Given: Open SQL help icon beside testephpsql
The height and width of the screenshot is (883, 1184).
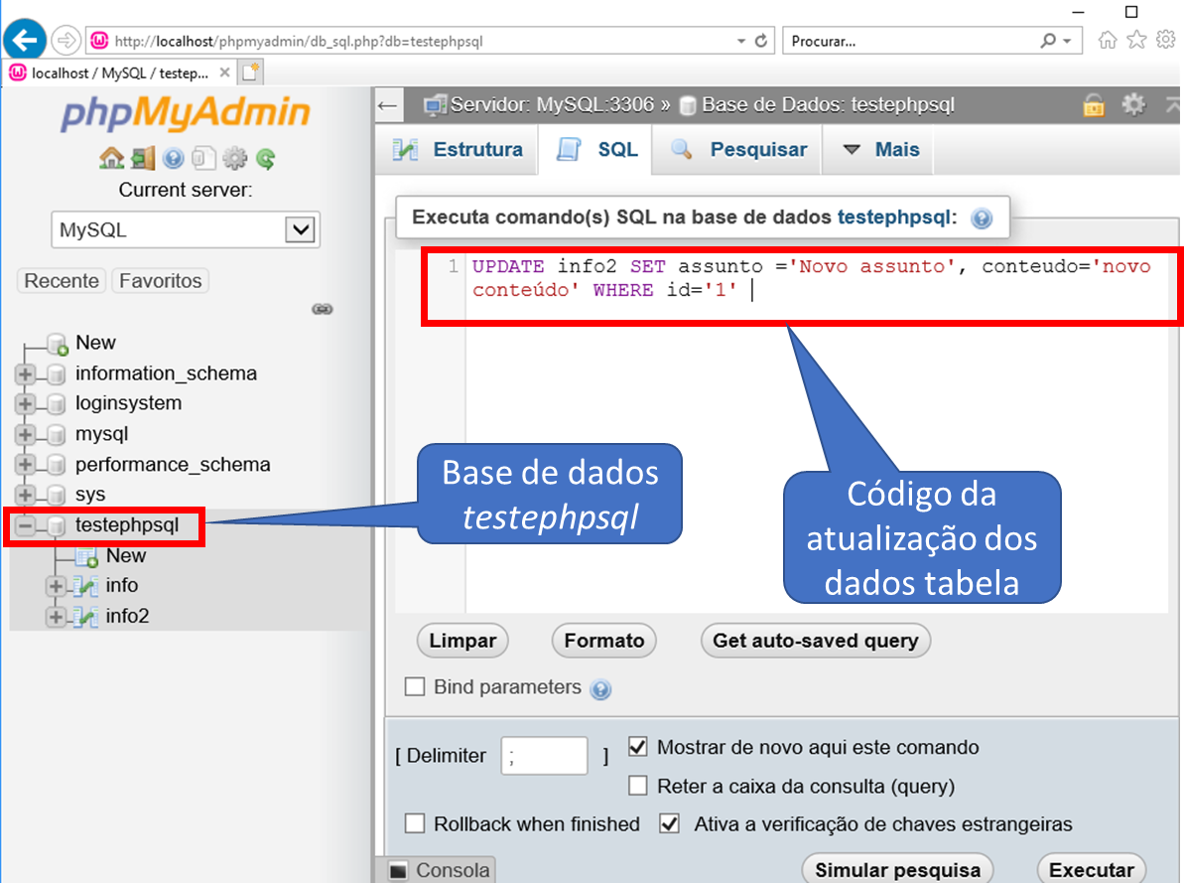Looking at the screenshot, I should [x=982, y=218].
